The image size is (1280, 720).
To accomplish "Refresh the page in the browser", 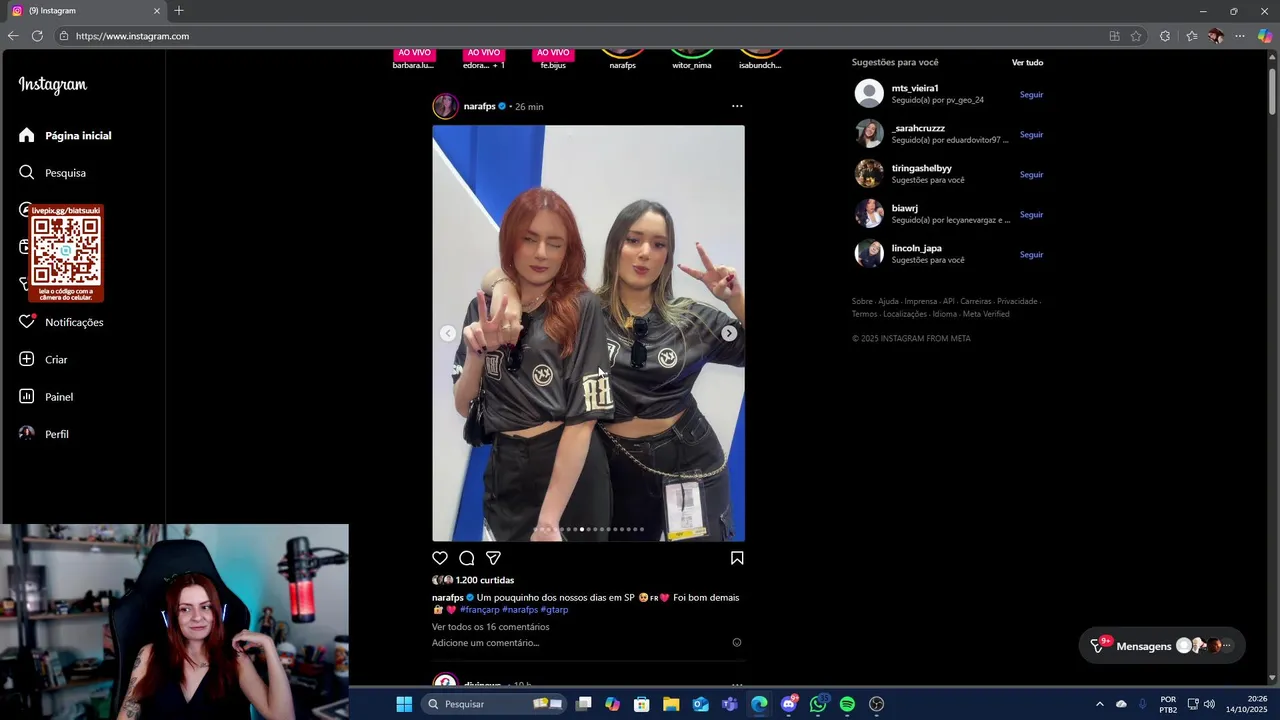I will tap(37, 36).
